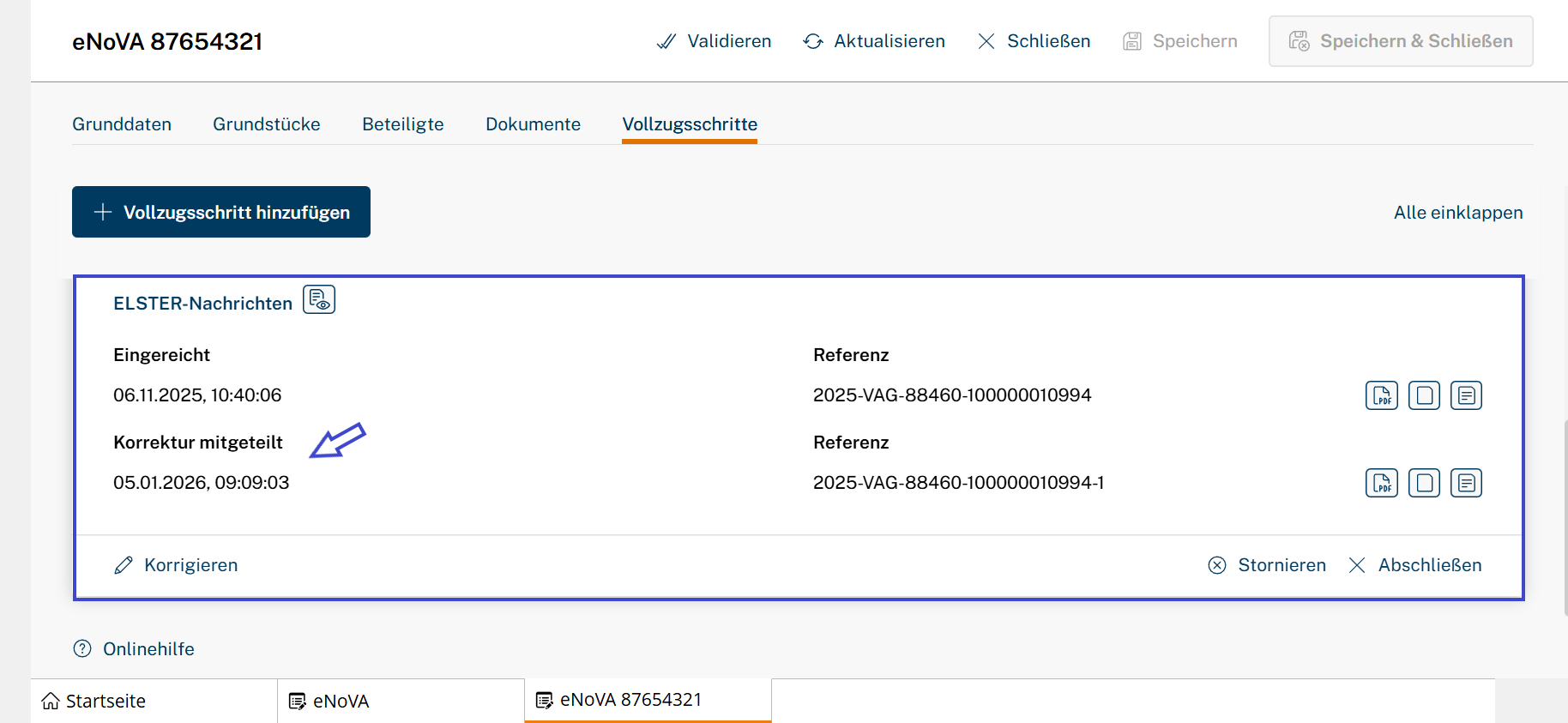Cancel the submission with Stornieren
The height and width of the screenshot is (723, 1568).
click(1267, 565)
